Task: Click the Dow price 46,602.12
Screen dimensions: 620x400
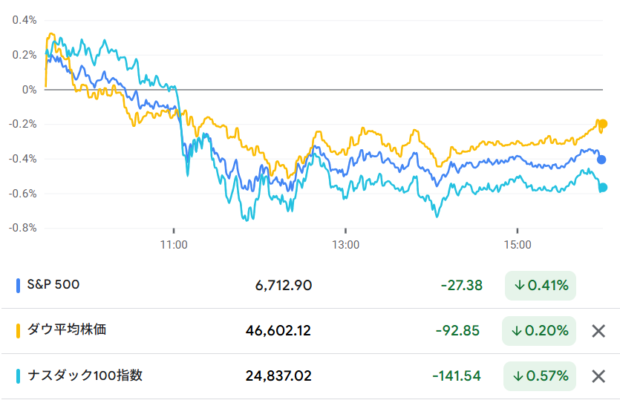Action: 279,331
